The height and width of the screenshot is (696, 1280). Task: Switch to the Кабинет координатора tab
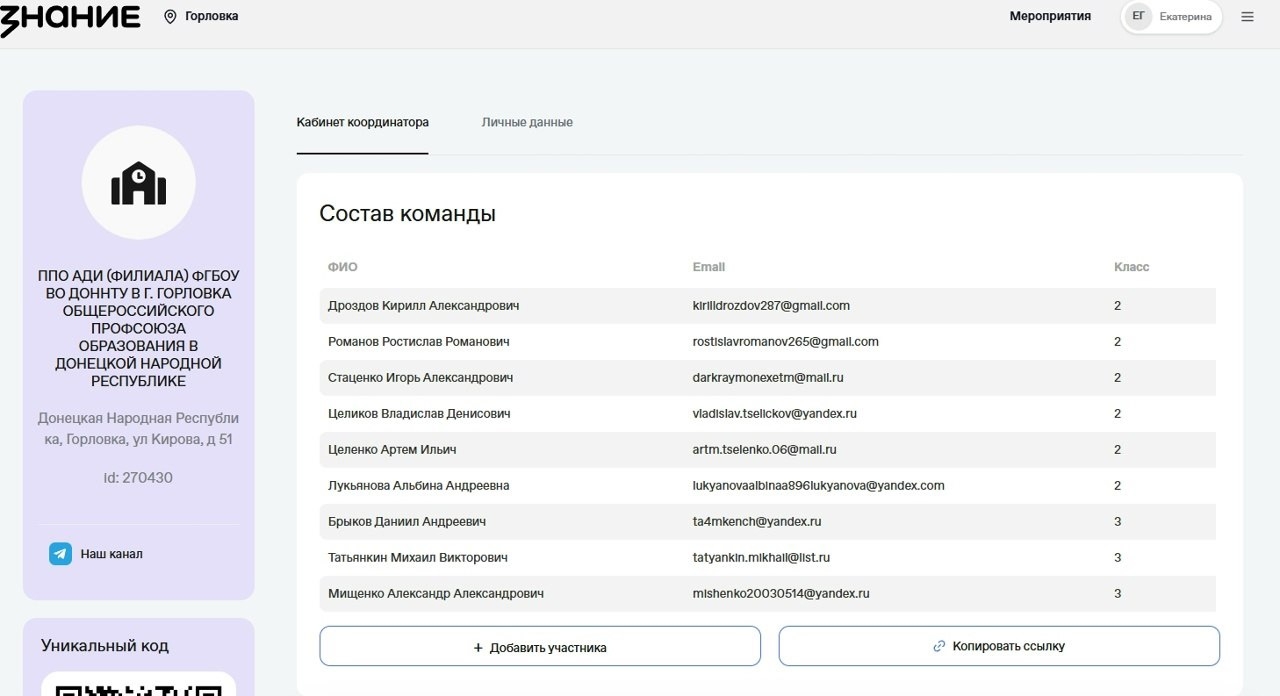(x=363, y=122)
